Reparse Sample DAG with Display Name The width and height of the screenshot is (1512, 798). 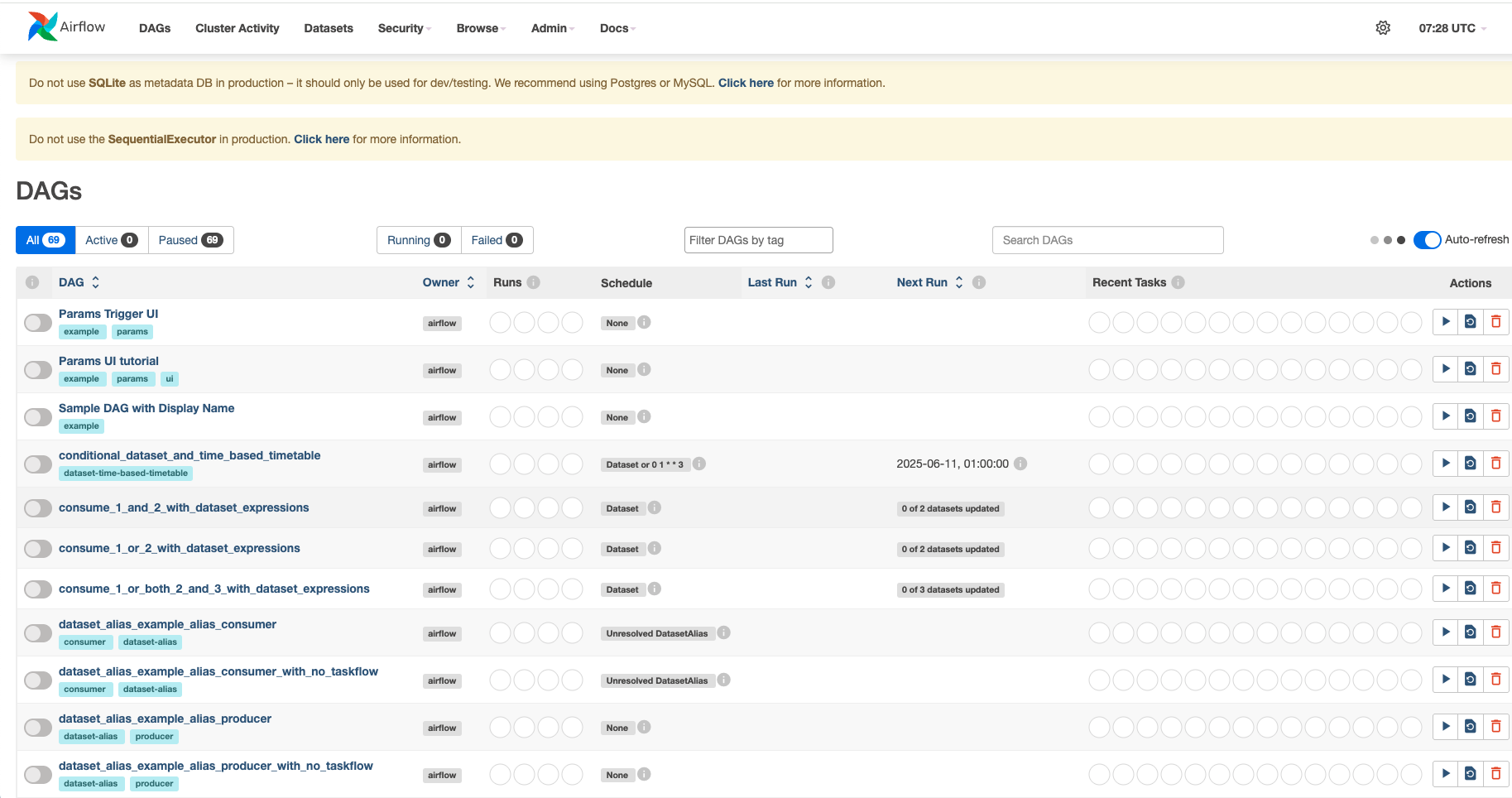(x=1471, y=416)
